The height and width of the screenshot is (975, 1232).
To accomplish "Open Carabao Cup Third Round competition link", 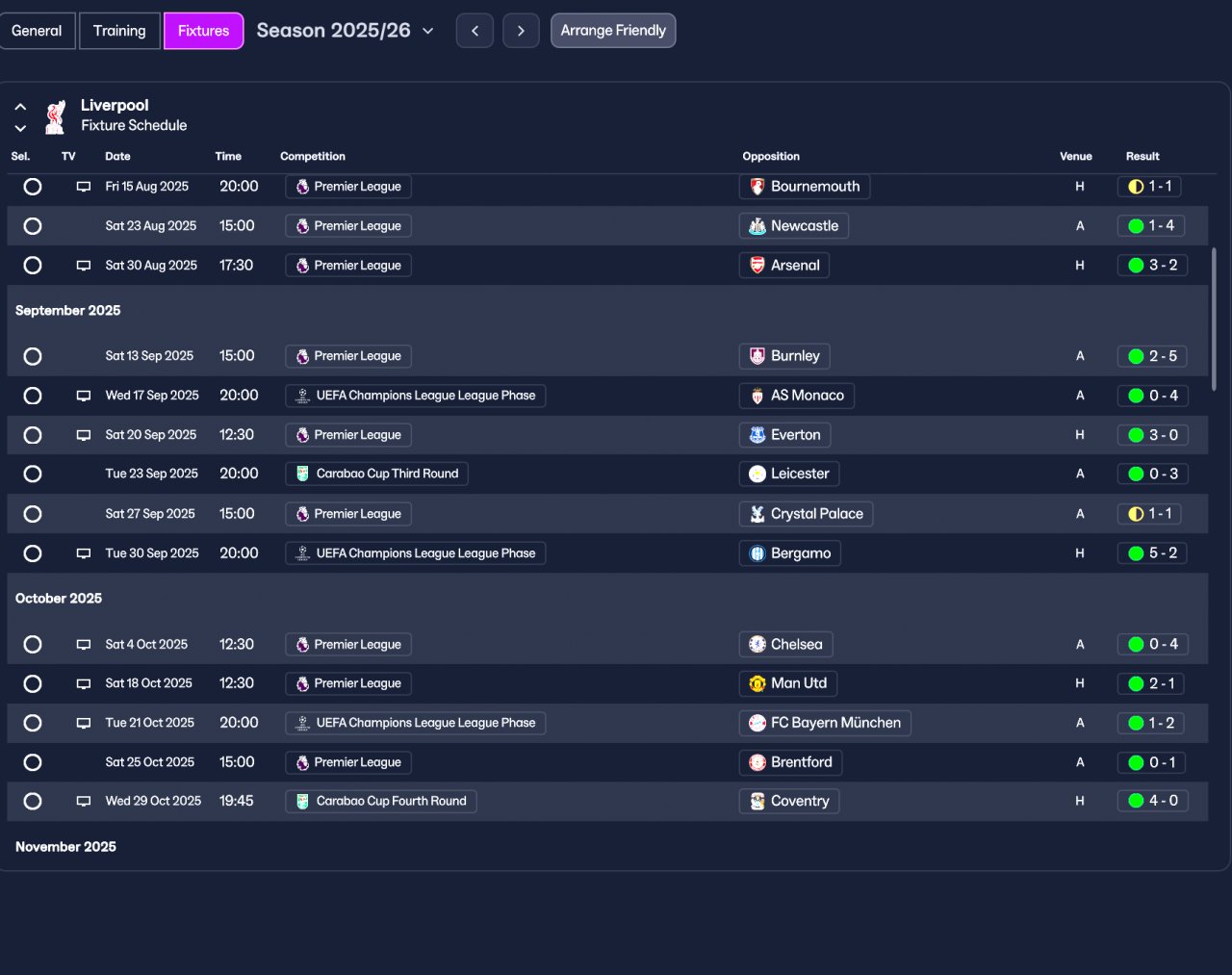I will (376, 474).
